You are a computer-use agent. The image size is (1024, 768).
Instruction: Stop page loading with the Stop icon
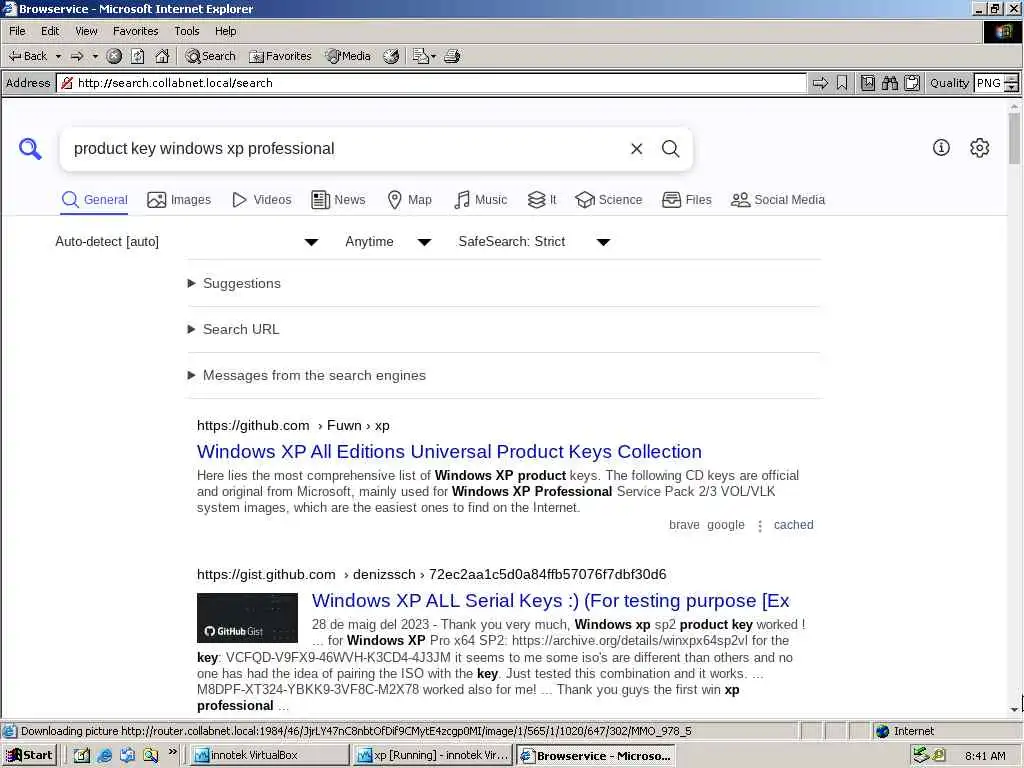point(114,56)
